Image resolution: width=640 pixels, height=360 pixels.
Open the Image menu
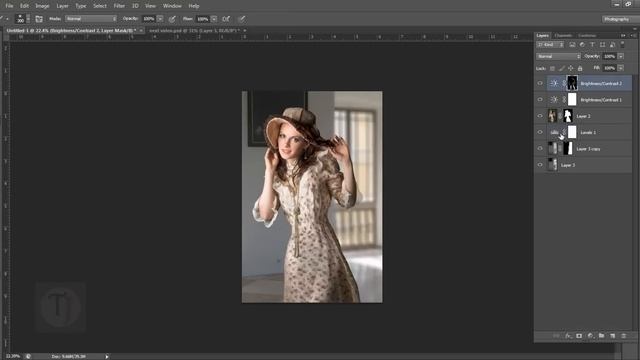click(x=42, y=6)
